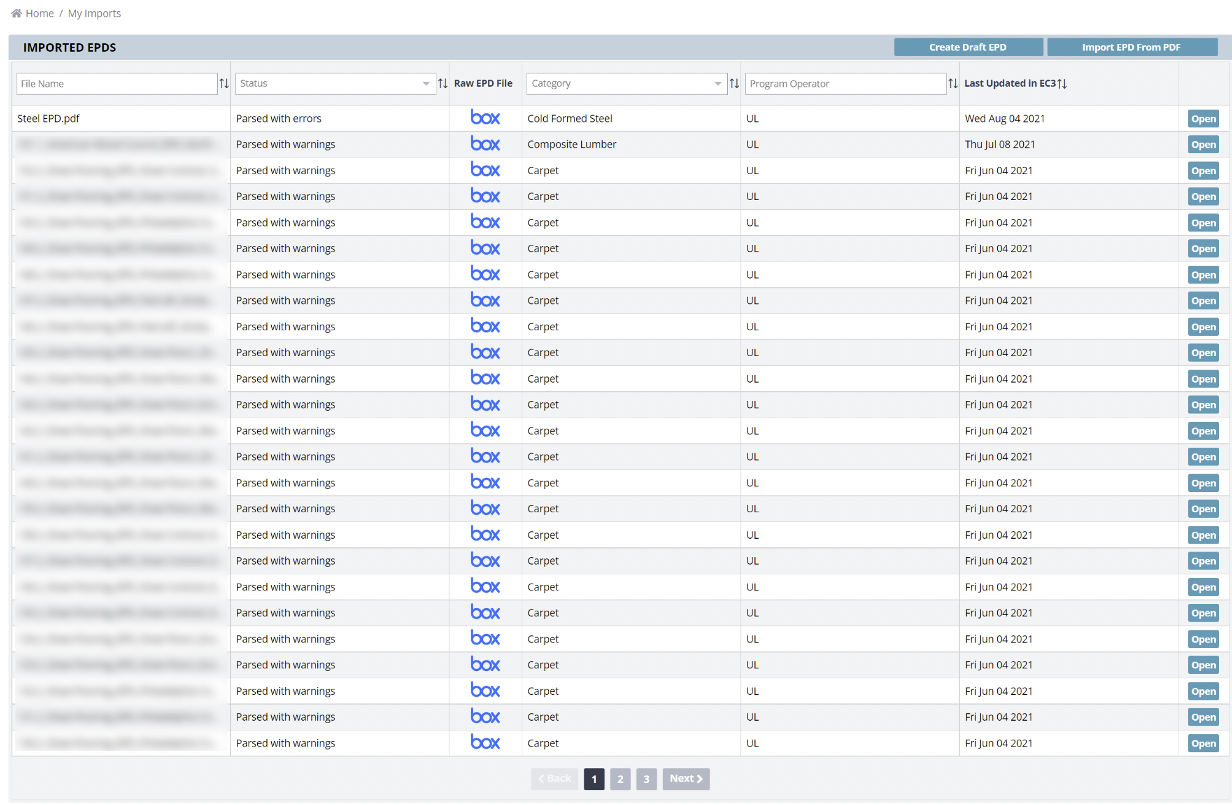The height and width of the screenshot is (805, 1232).
Task: Navigate to My Imports breadcrumb
Action: pyautogui.click(x=94, y=14)
